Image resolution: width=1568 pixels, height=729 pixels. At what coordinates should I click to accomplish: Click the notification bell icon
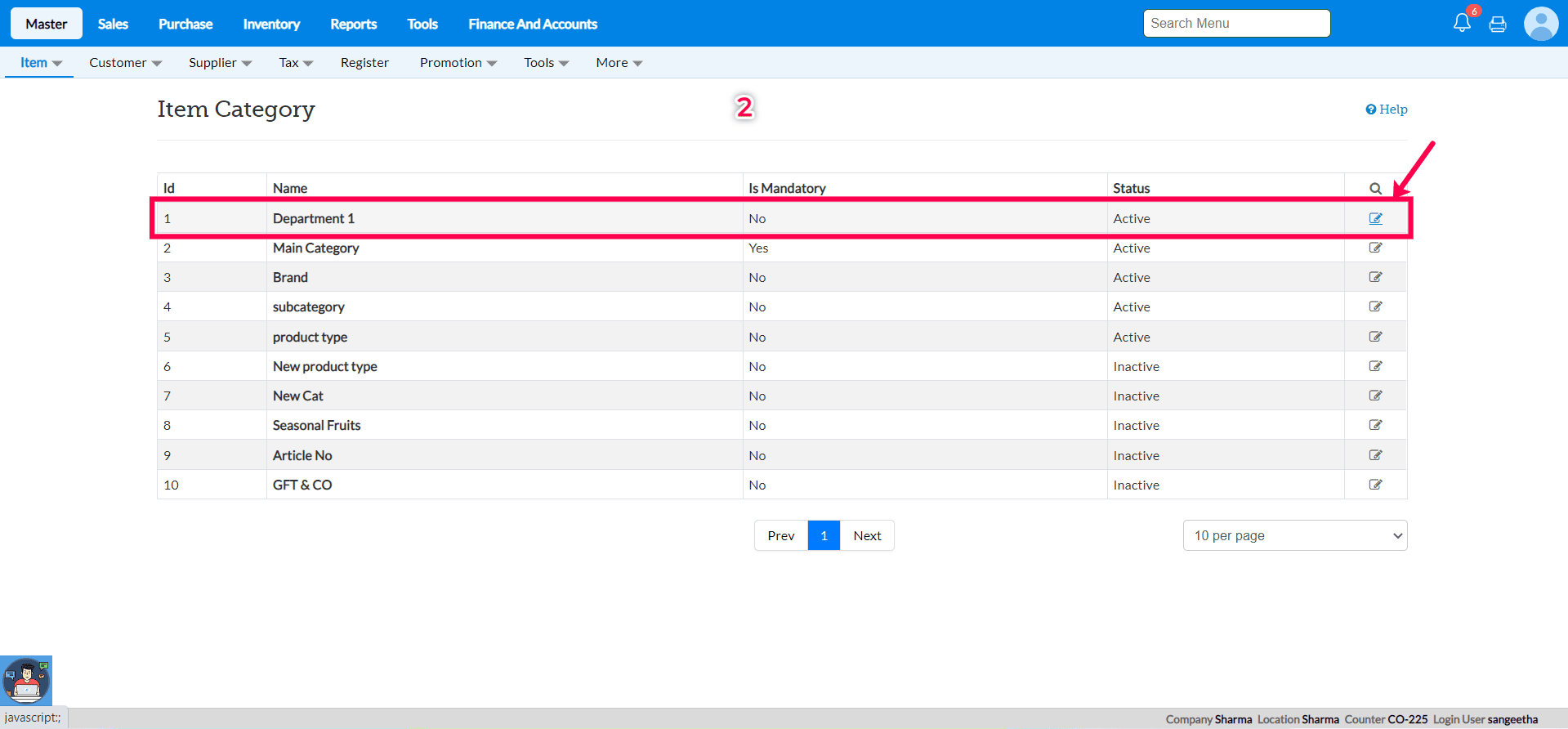pyautogui.click(x=1462, y=23)
